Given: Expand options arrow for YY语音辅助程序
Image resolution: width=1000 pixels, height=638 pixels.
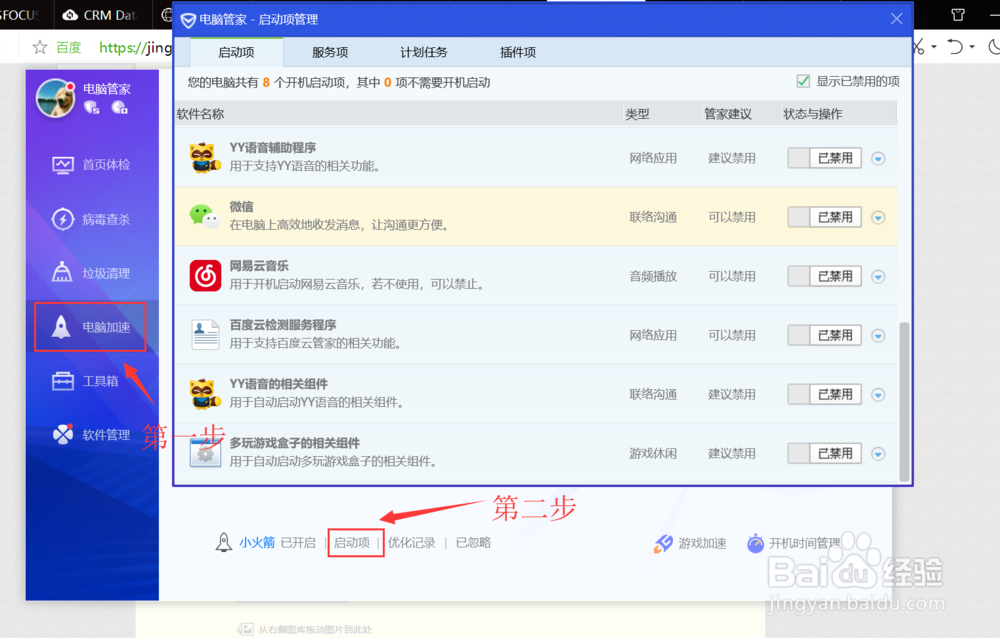Looking at the screenshot, I should coord(878,158).
